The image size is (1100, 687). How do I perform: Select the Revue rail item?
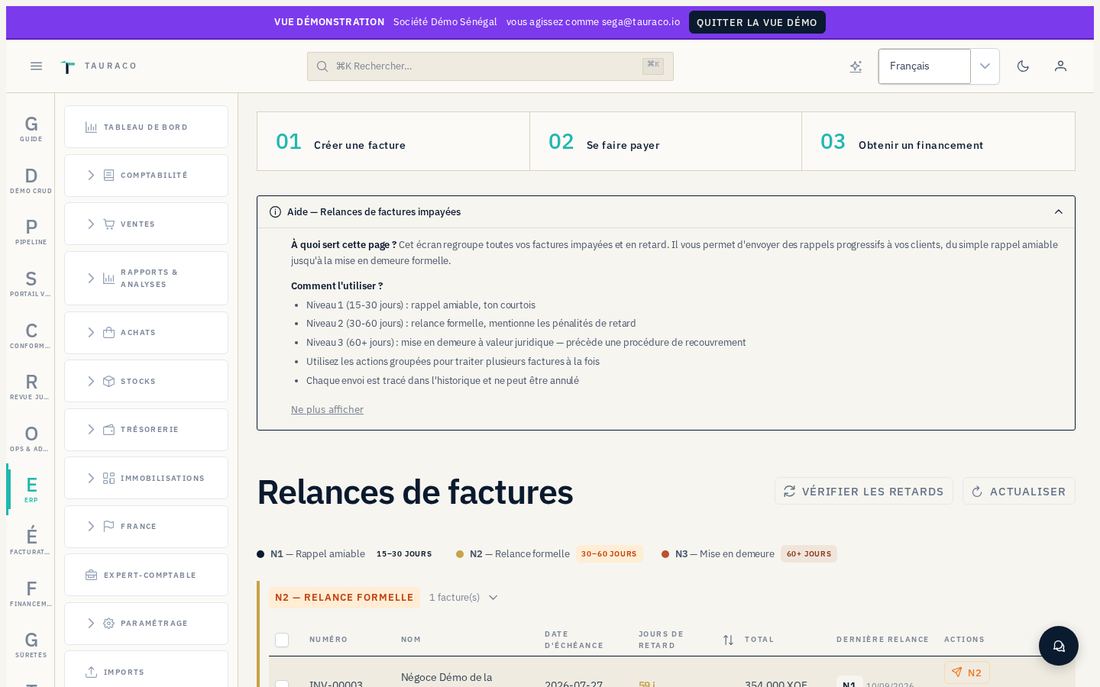click(31, 387)
